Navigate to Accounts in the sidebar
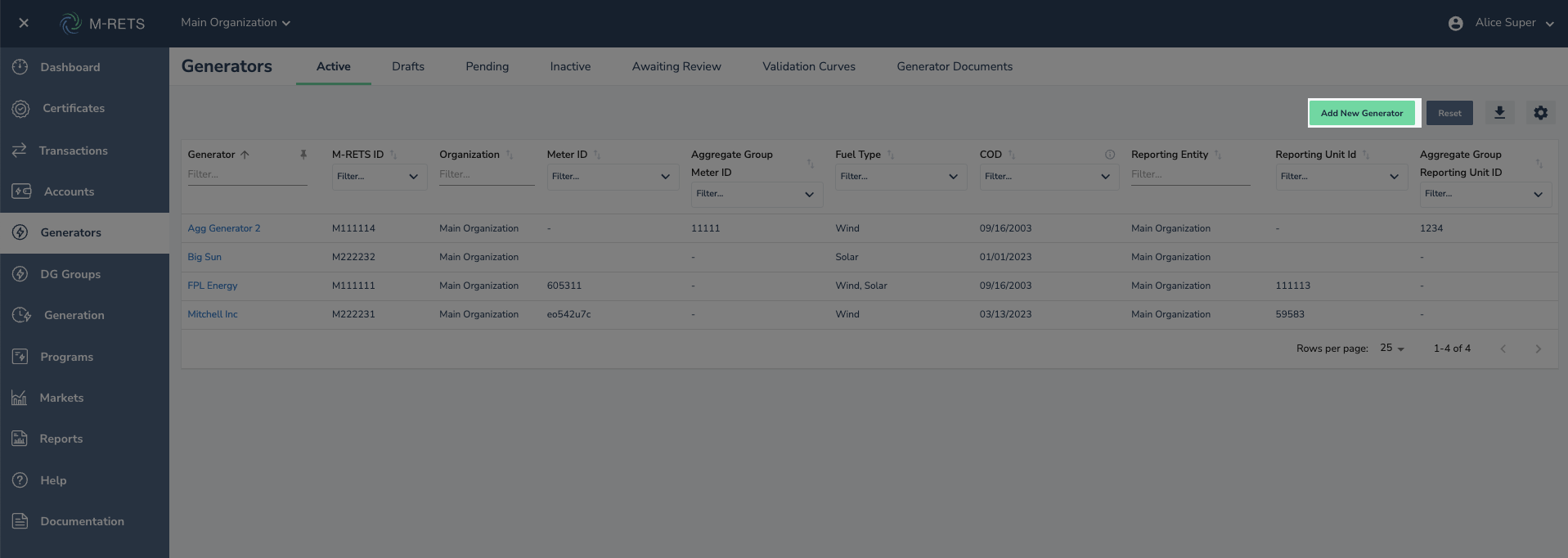The height and width of the screenshot is (558, 1568). (x=84, y=191)
